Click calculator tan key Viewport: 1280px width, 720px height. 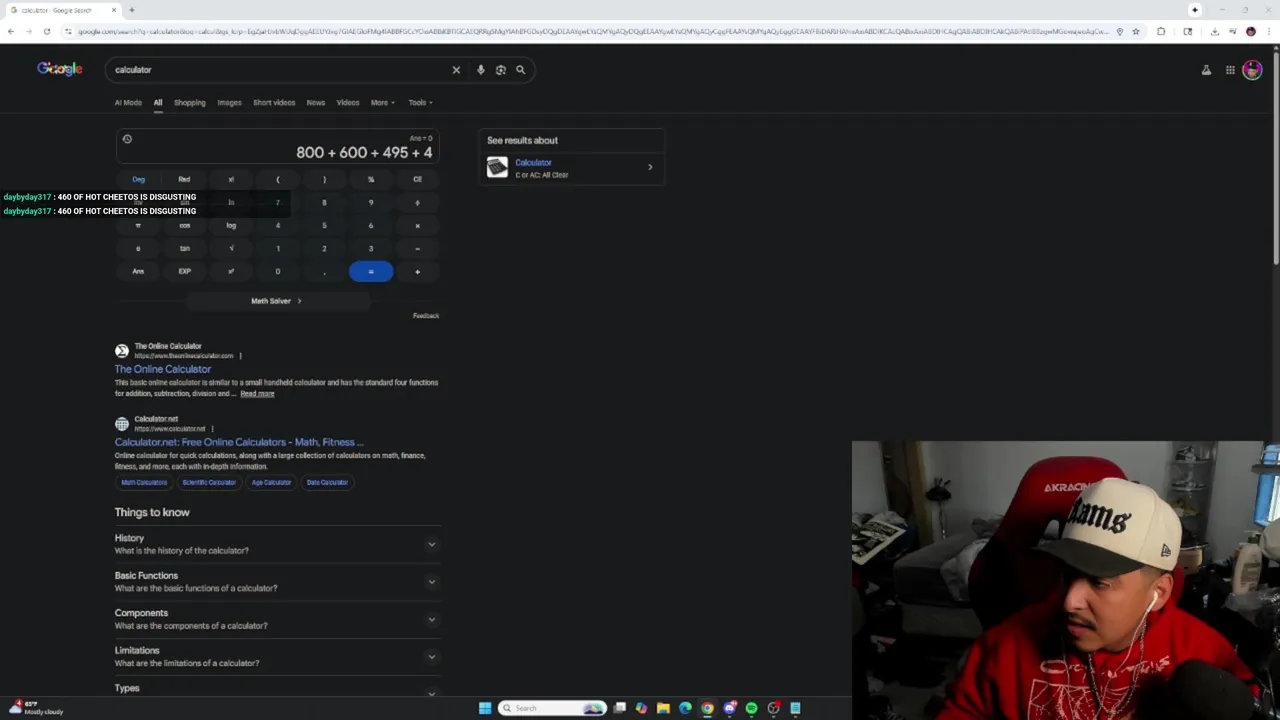pos(184,248)
